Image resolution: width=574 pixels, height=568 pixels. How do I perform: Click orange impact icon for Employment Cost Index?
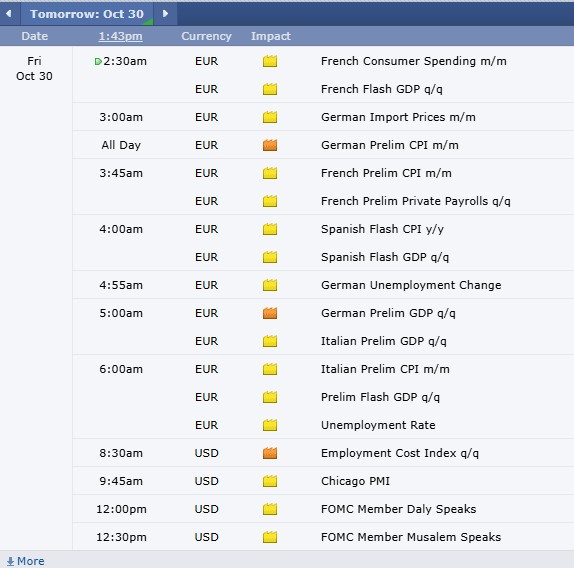270,453
